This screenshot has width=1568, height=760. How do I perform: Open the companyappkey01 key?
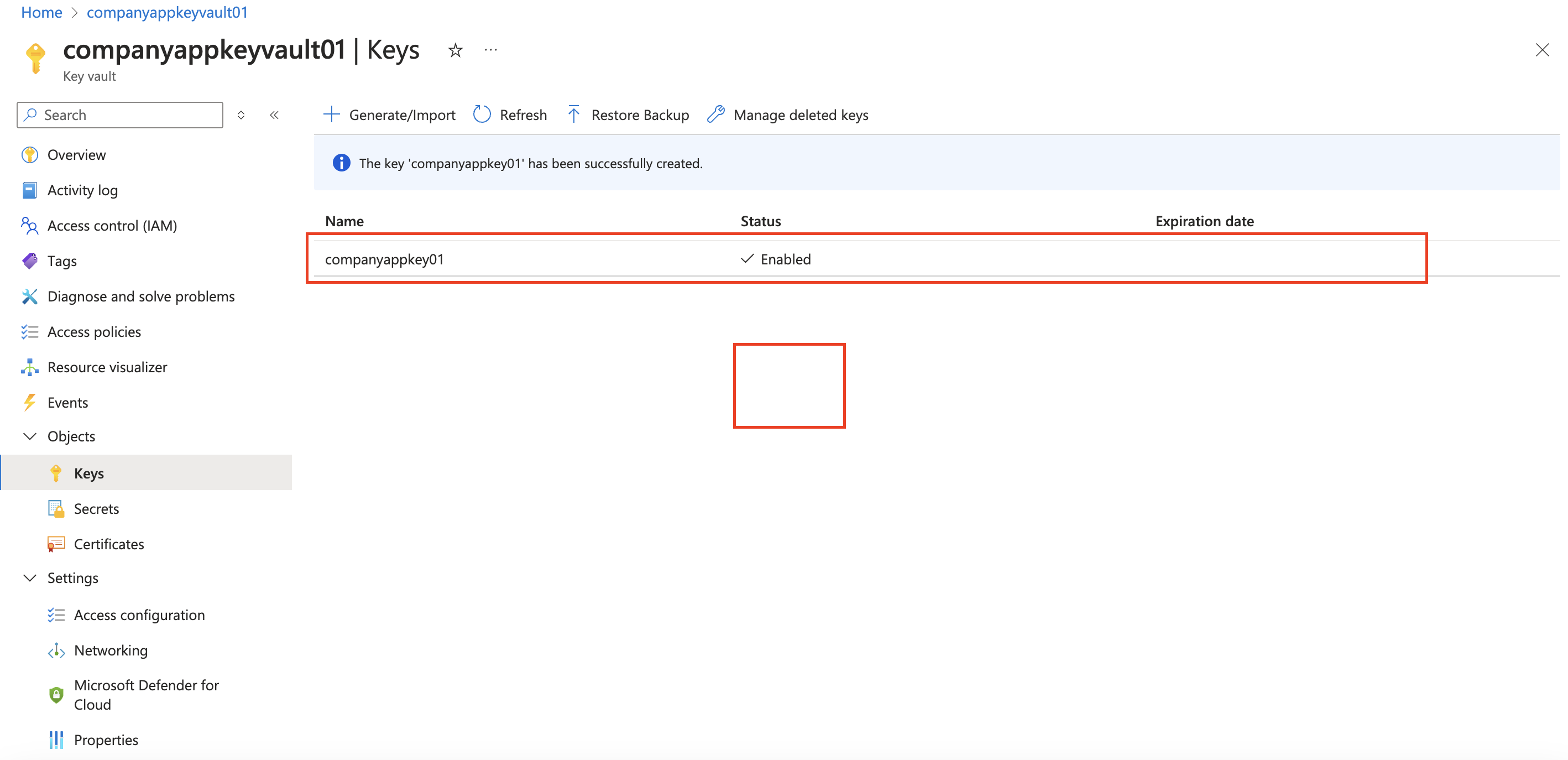(x=384, y=259)
